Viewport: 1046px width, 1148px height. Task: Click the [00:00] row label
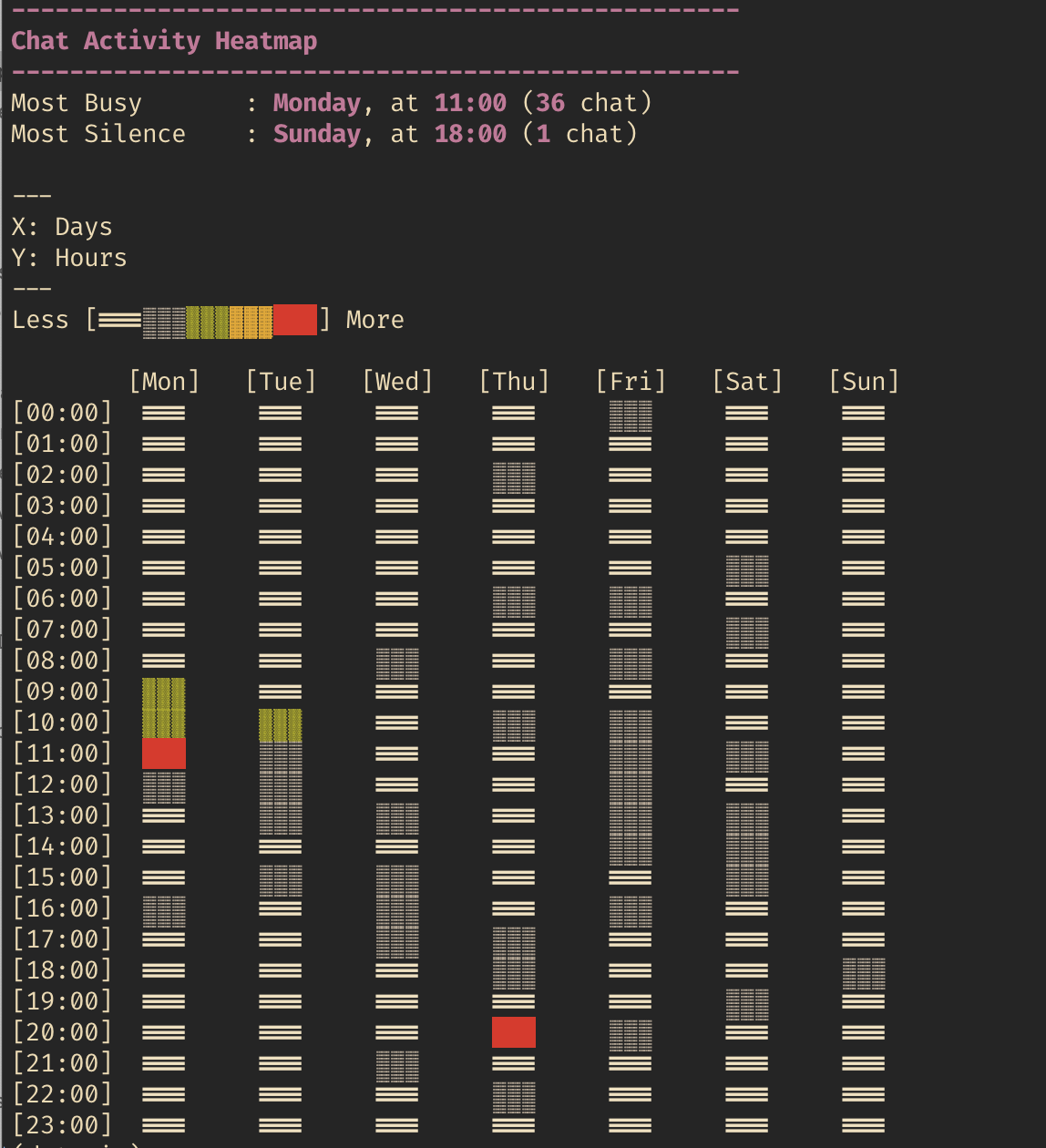(x=62, y=413)
